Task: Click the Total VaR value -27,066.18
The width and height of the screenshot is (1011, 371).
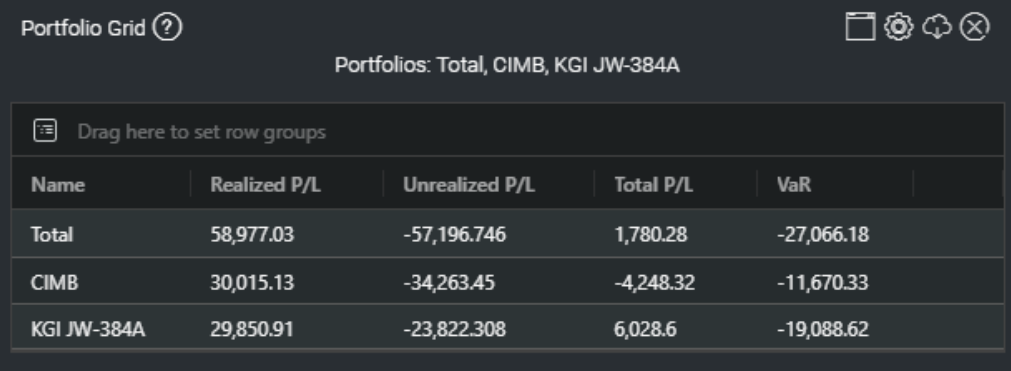Action: [x=823, y=234]
